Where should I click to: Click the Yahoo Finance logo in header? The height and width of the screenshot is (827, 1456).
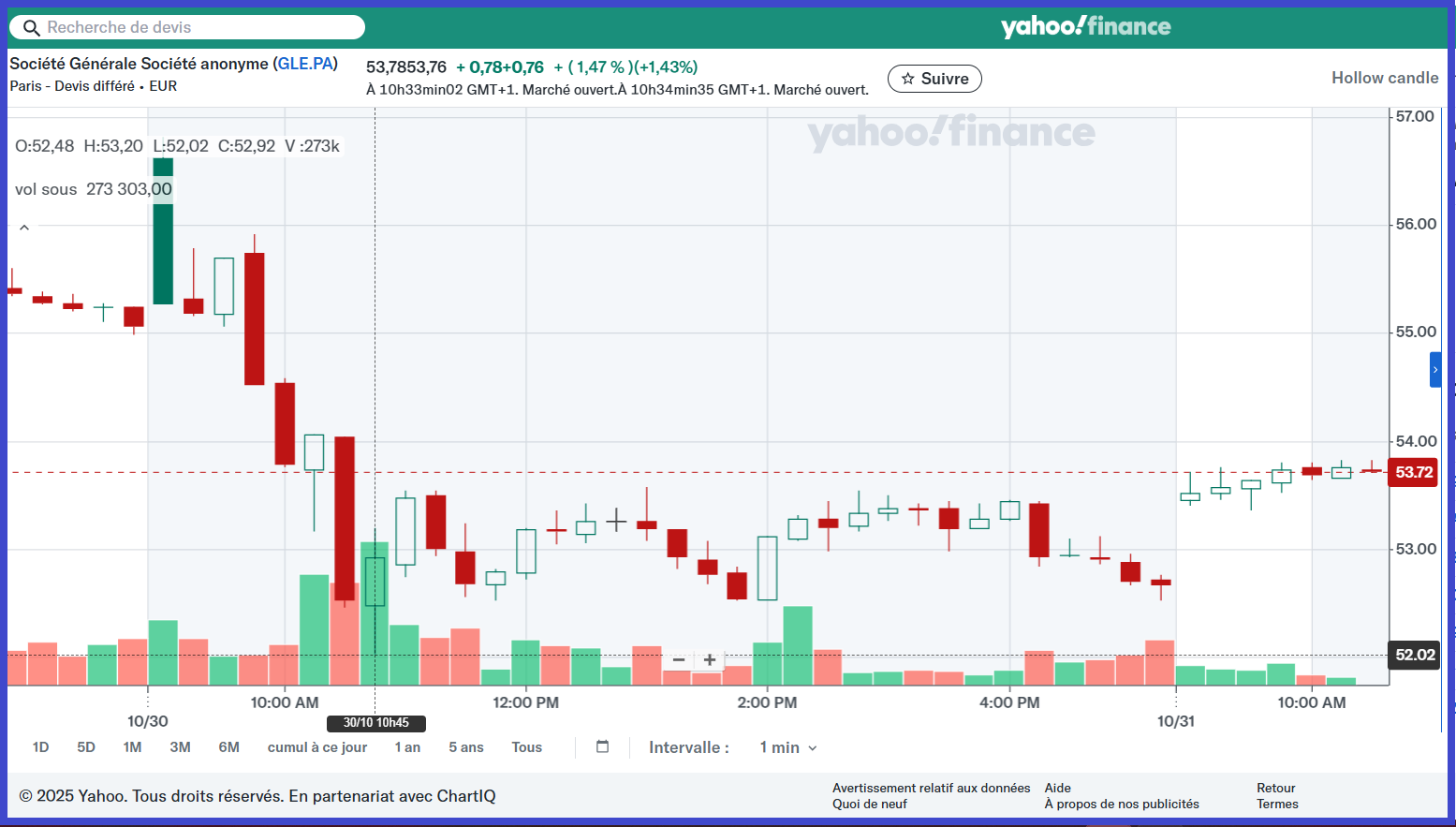click(1085, 27)
